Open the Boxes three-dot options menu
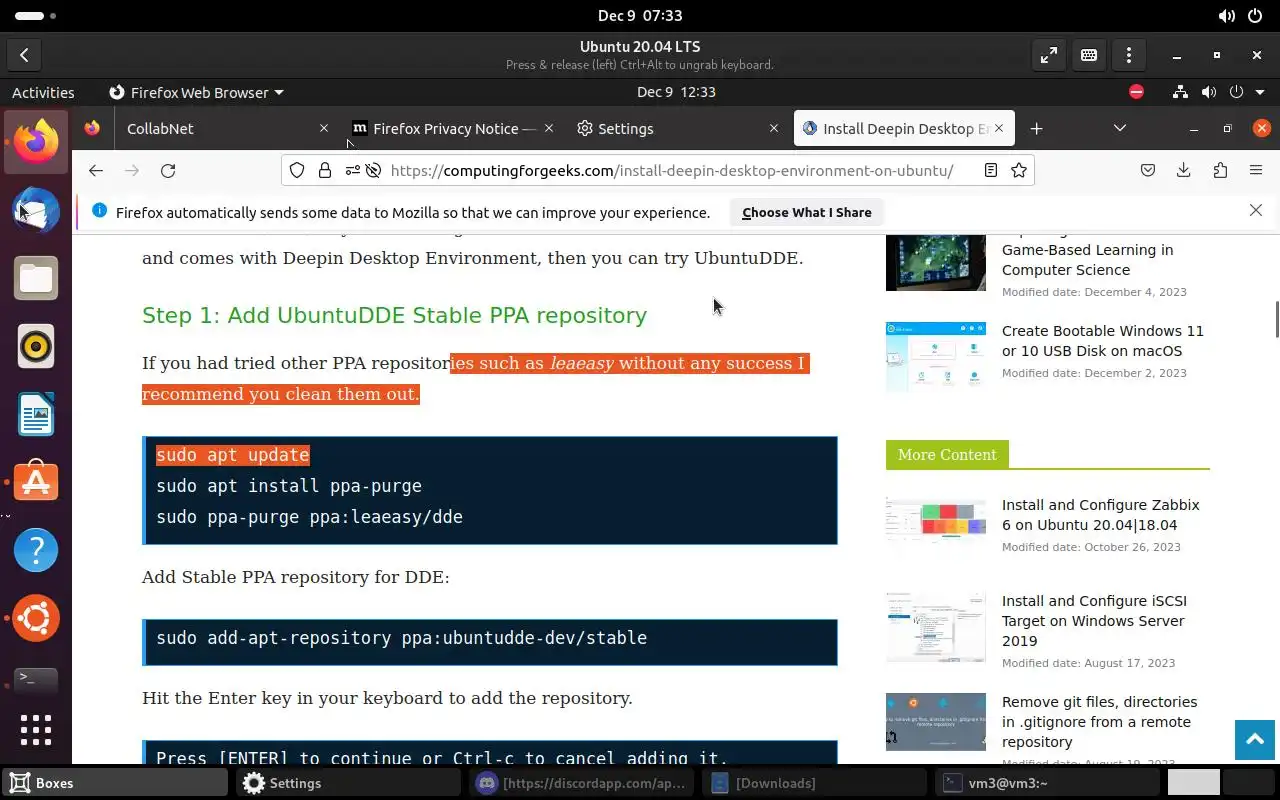 (1129, 56)
